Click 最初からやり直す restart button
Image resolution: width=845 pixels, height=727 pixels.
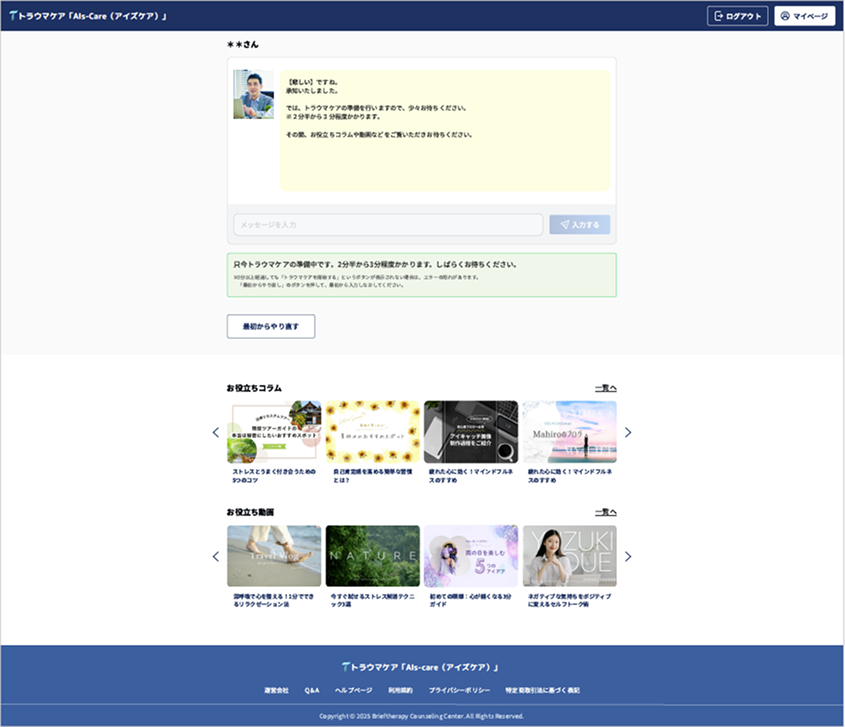(x=271, y=327)
